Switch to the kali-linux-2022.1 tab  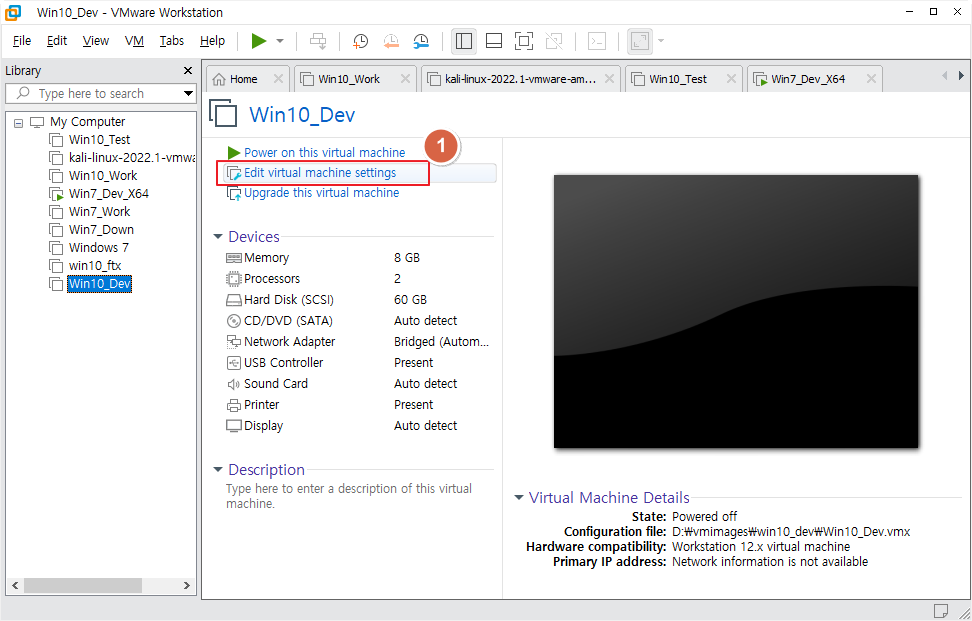click(x=519, y=79)
